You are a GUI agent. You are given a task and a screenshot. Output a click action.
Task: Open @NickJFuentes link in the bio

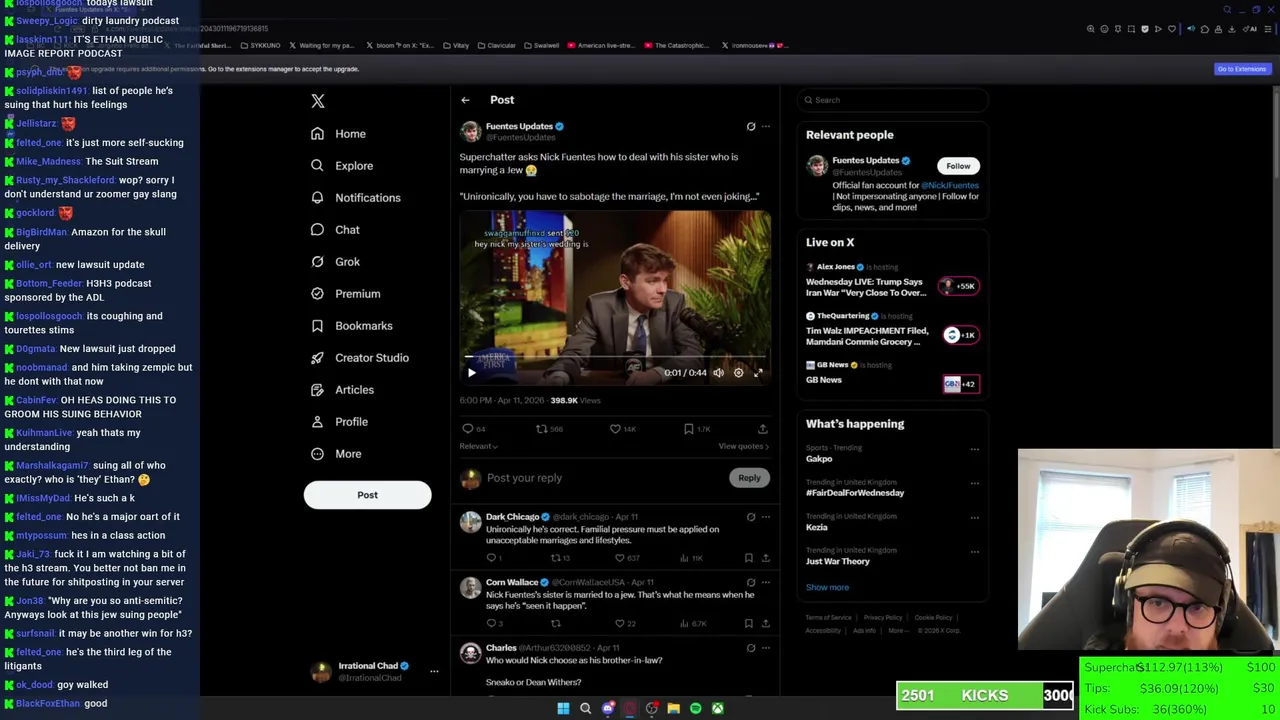[x=950, y=186]
